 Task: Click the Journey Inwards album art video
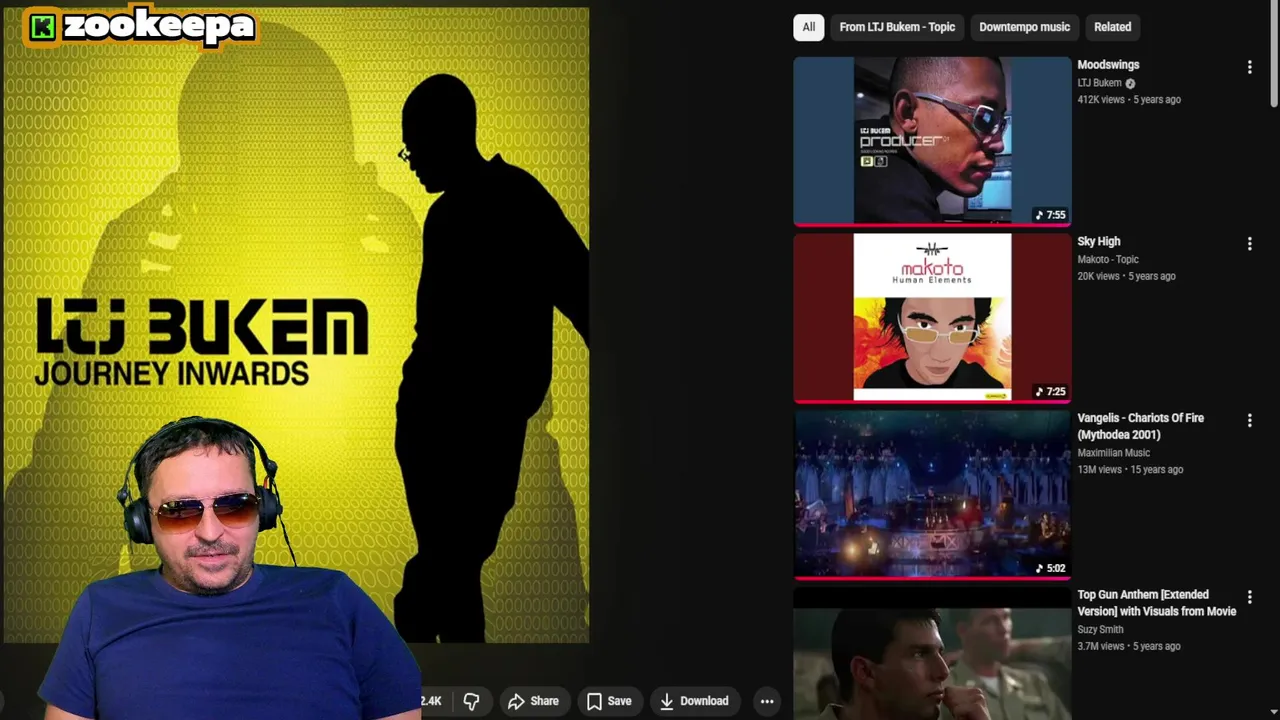point(297,325)
